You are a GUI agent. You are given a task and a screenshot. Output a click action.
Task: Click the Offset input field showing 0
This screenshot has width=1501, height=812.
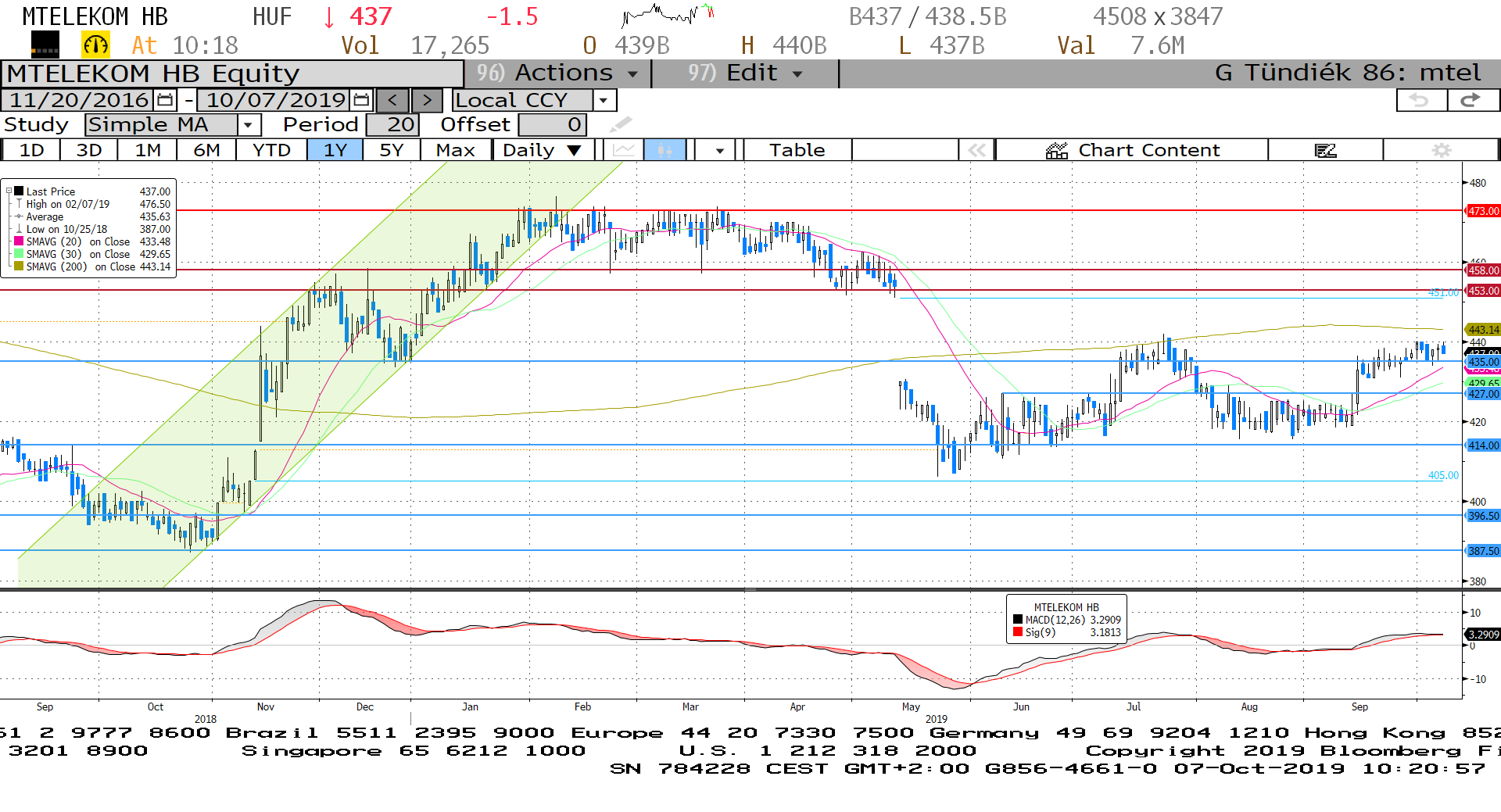click(x=552, y=124)
